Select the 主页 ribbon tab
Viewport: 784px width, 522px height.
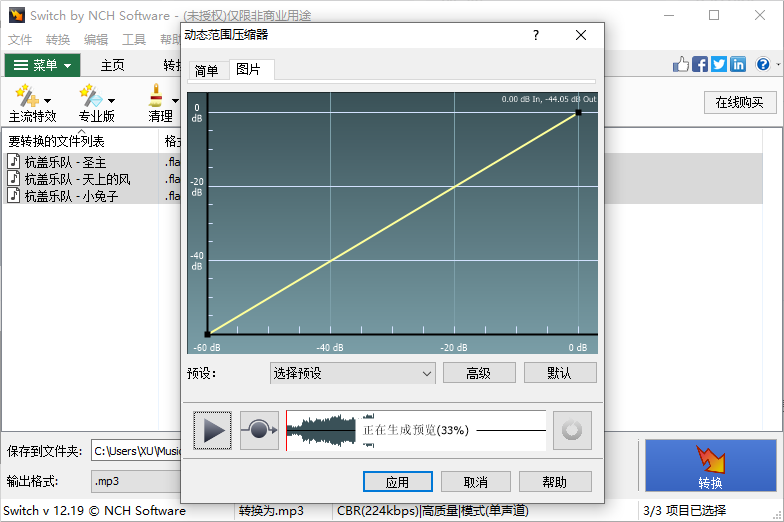(x=112, y=65)
